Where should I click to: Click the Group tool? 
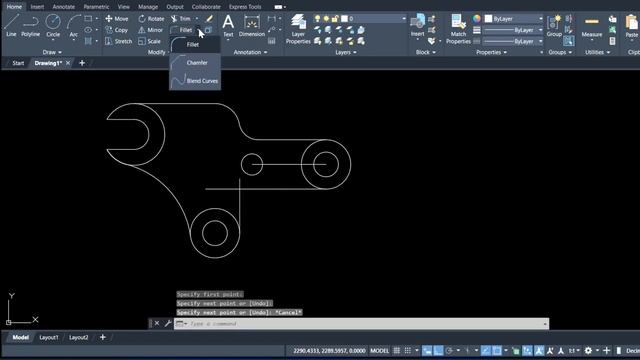554,25
